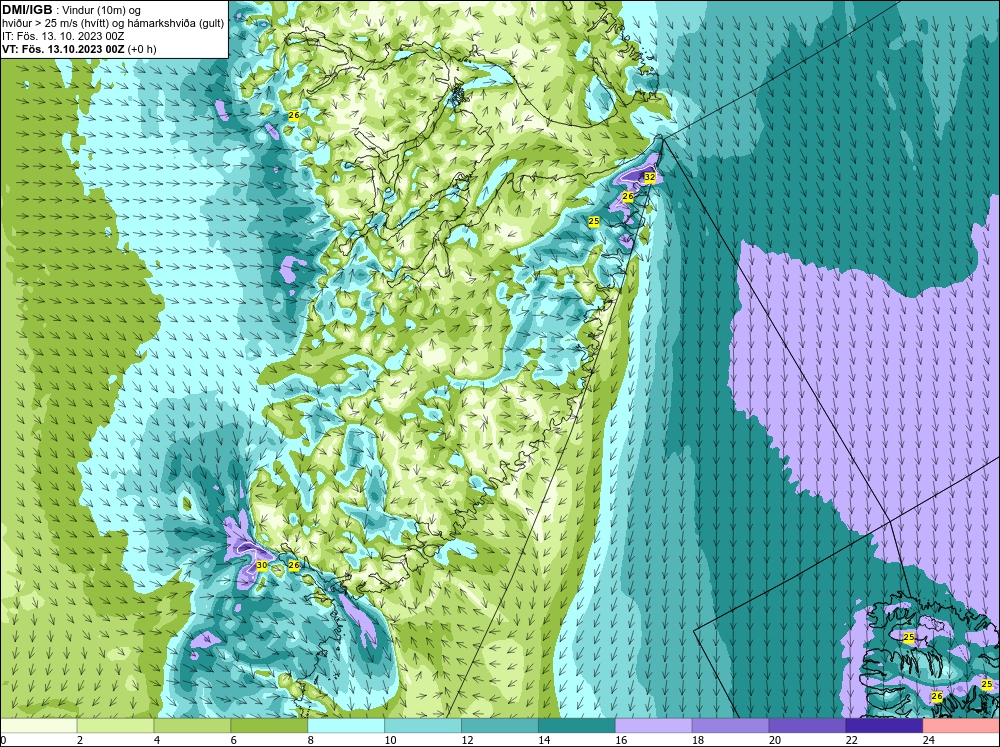Pick the 6–8 m/s olive green legend swatch
Screen dimensions: 1000x747
point(269,726)
